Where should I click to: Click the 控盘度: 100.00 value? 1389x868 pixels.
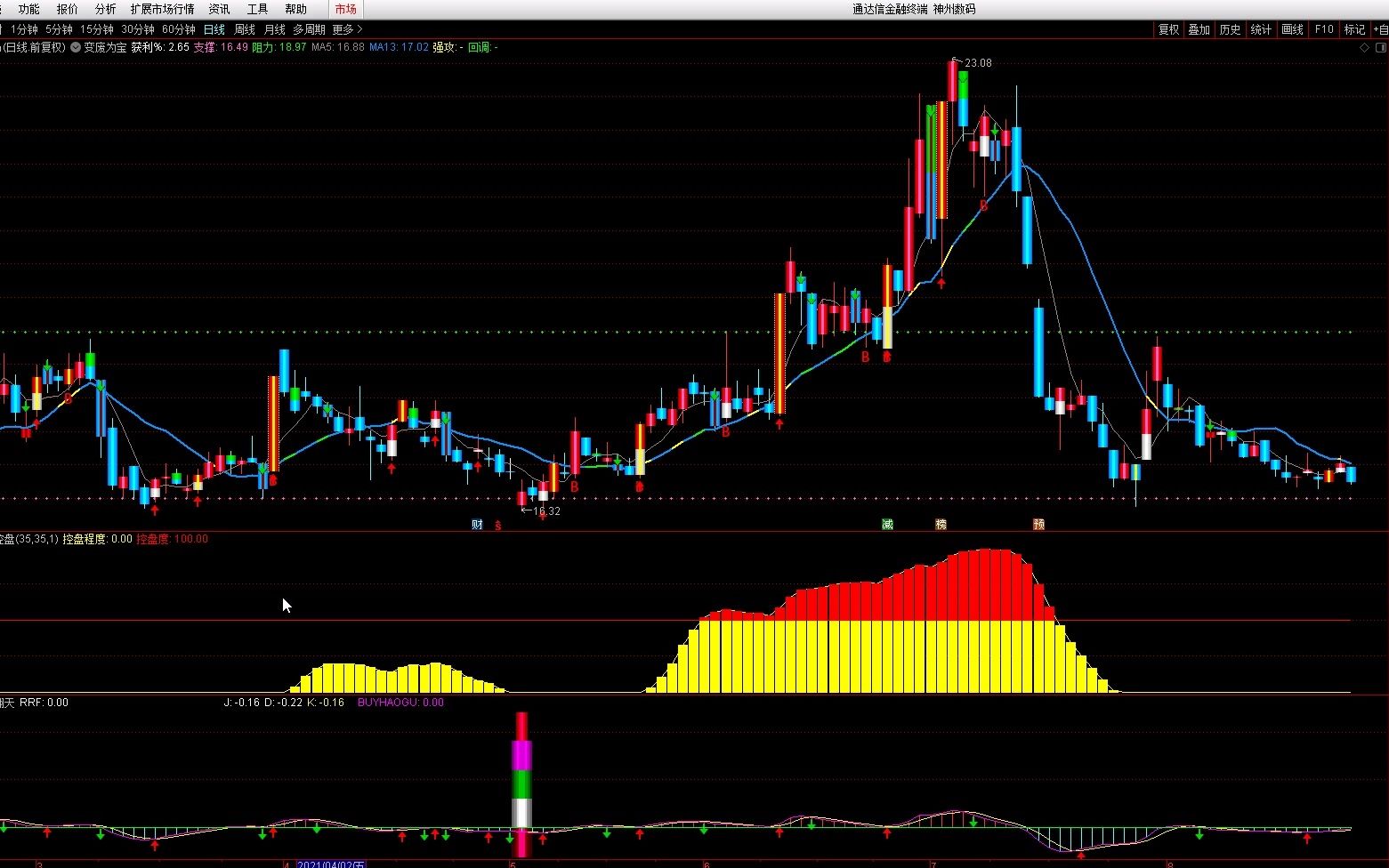point(172,539)
